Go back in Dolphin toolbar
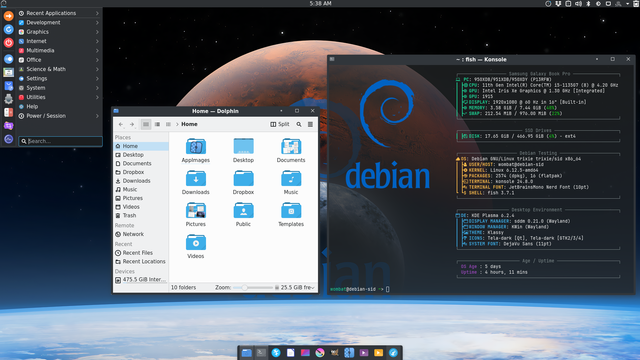640x360 pixels. tap(121, 124)
